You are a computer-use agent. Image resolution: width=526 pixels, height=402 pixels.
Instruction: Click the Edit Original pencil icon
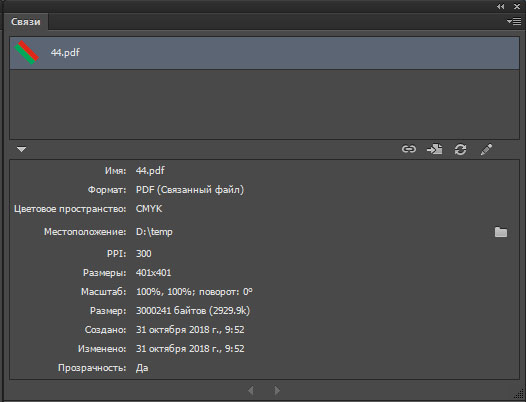(486, 149)
